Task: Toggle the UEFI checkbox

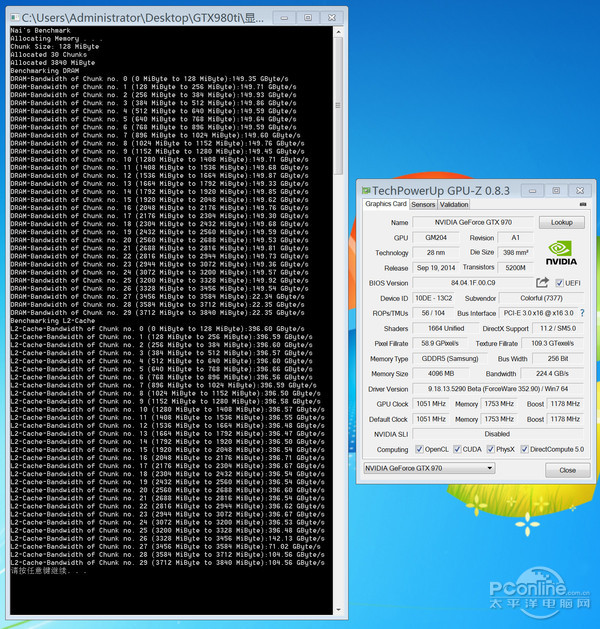Action: coord(559,283)
